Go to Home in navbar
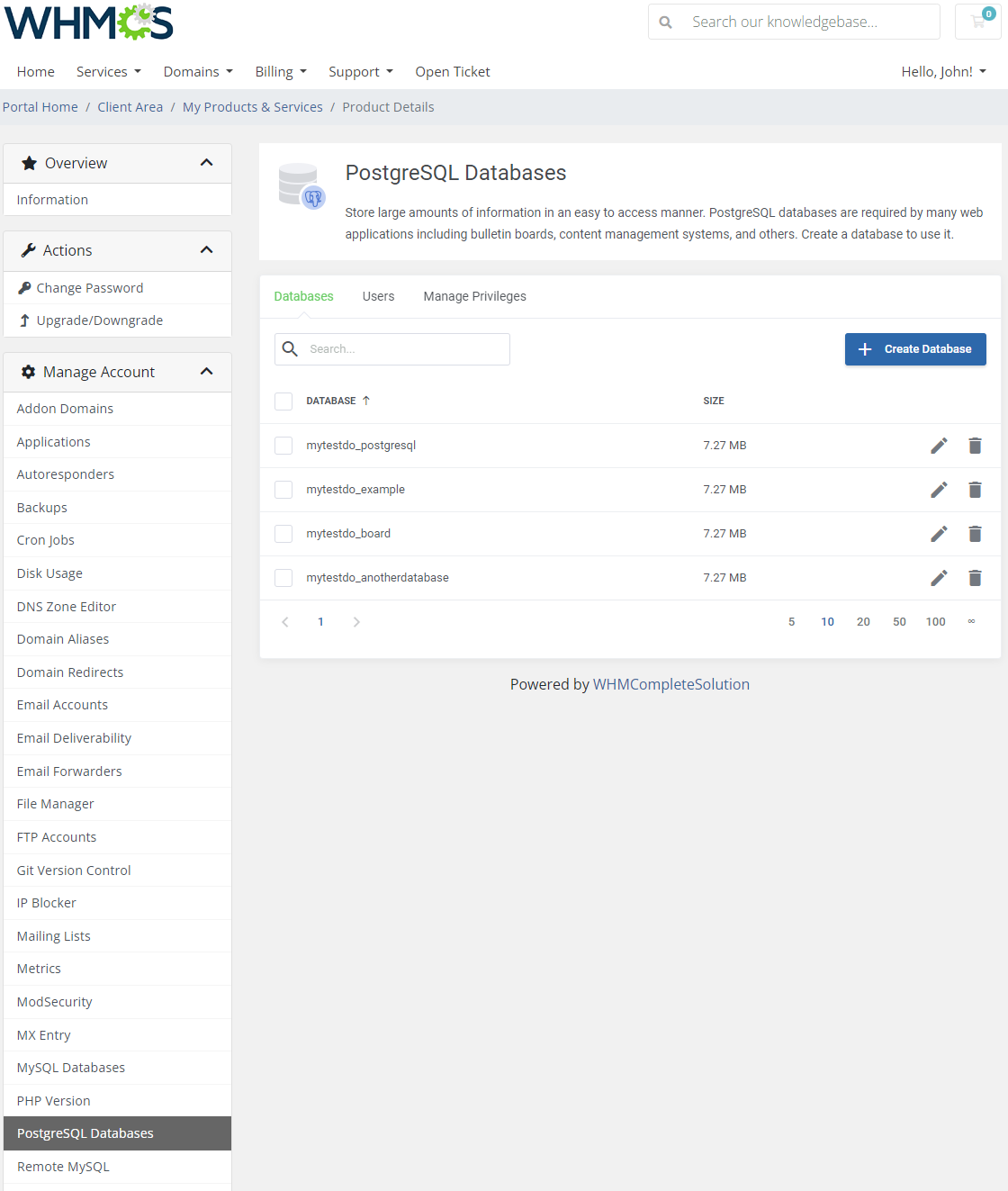The width and height of the screenshot is (1008, 1191). tap(36, 72)
